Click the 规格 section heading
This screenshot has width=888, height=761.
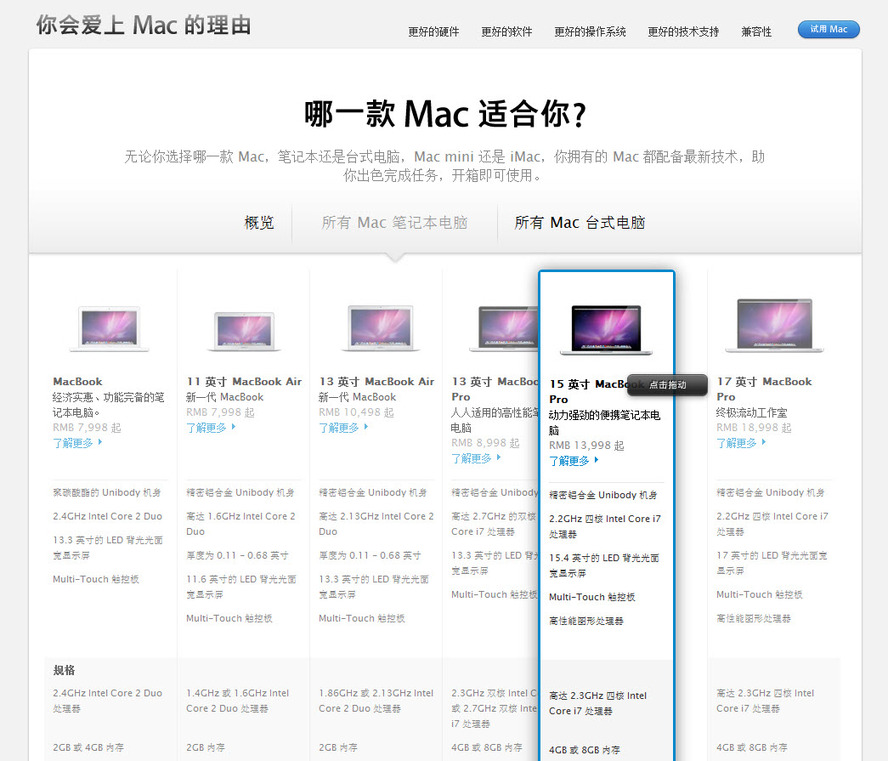64,670
